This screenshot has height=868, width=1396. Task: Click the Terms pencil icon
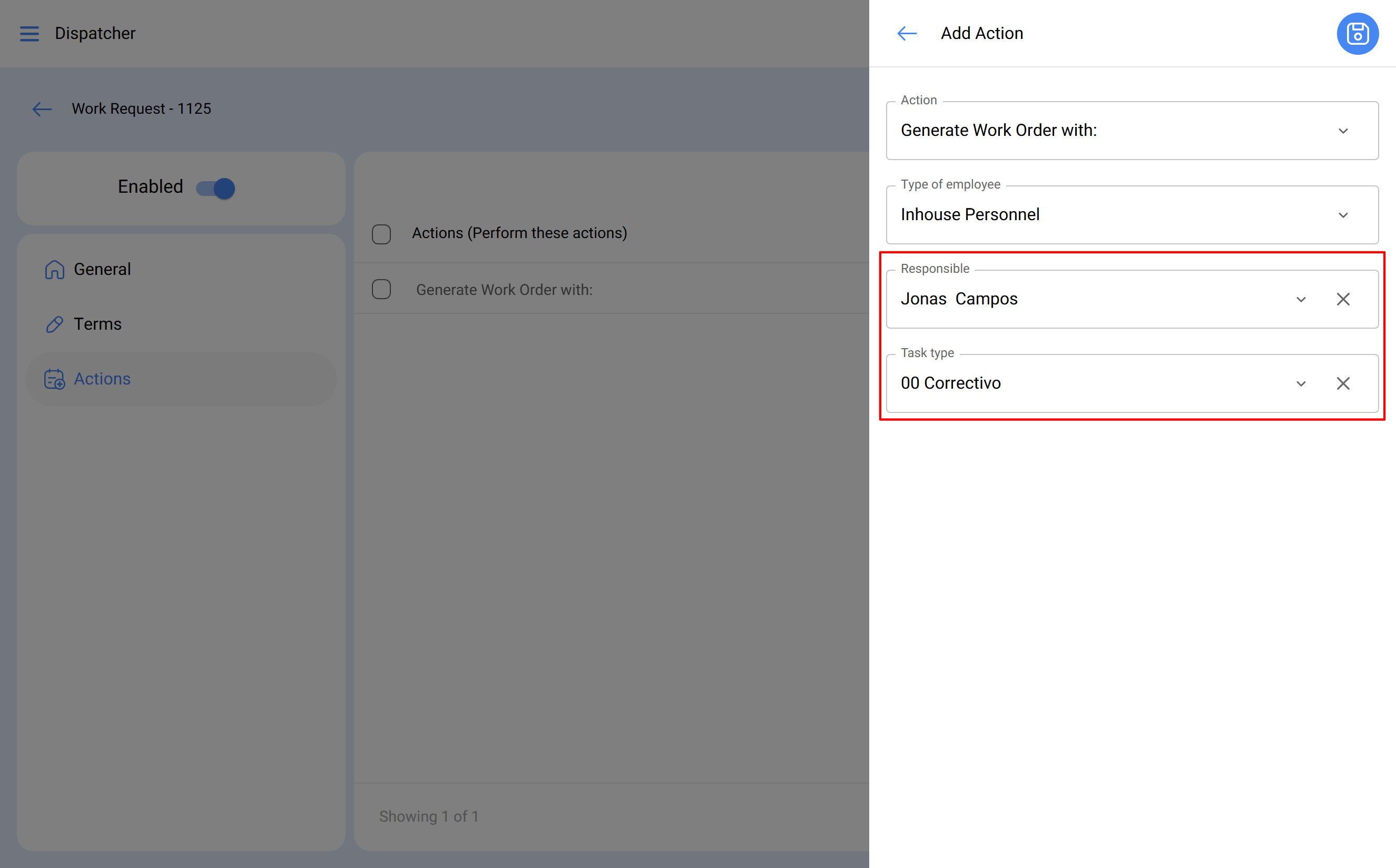click(55, 324)
